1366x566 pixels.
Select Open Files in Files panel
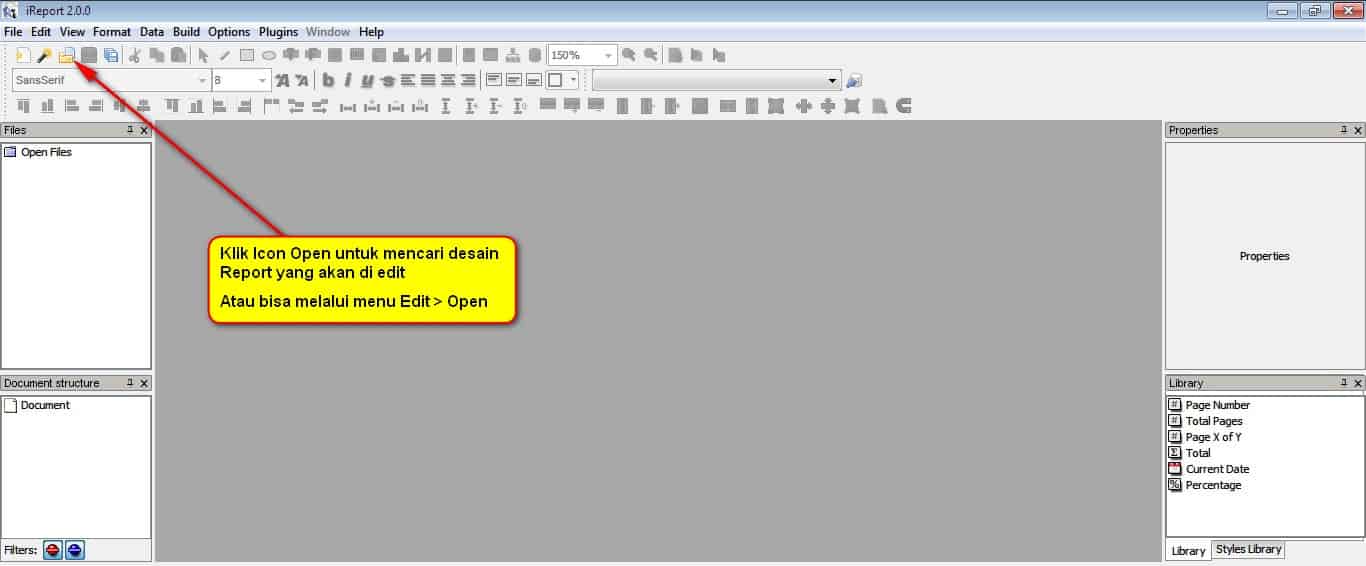46,152
